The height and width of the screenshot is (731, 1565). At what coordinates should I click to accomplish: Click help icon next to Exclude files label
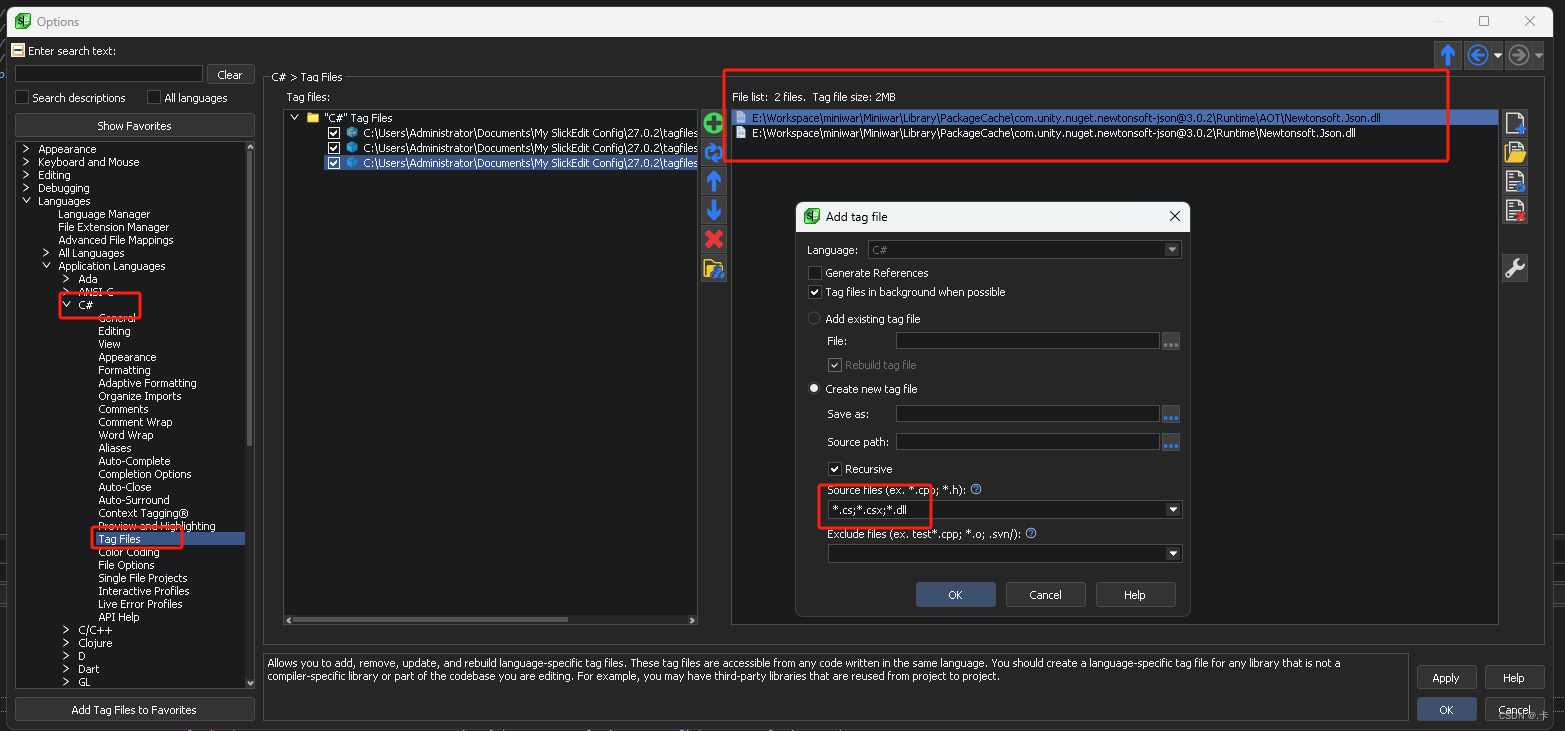pos(1031,534)
